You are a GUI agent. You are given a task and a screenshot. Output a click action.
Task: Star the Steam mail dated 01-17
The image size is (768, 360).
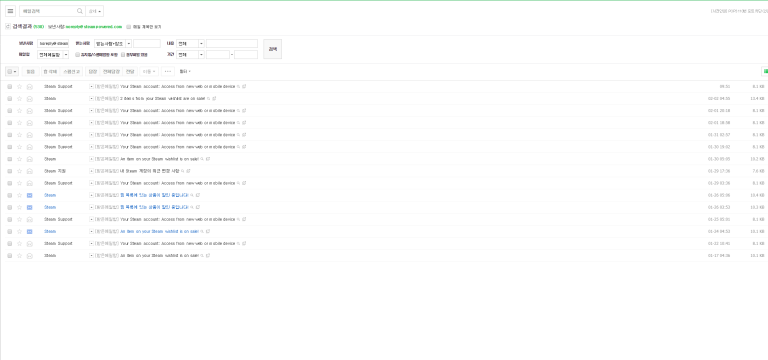[x=20, y=256]
